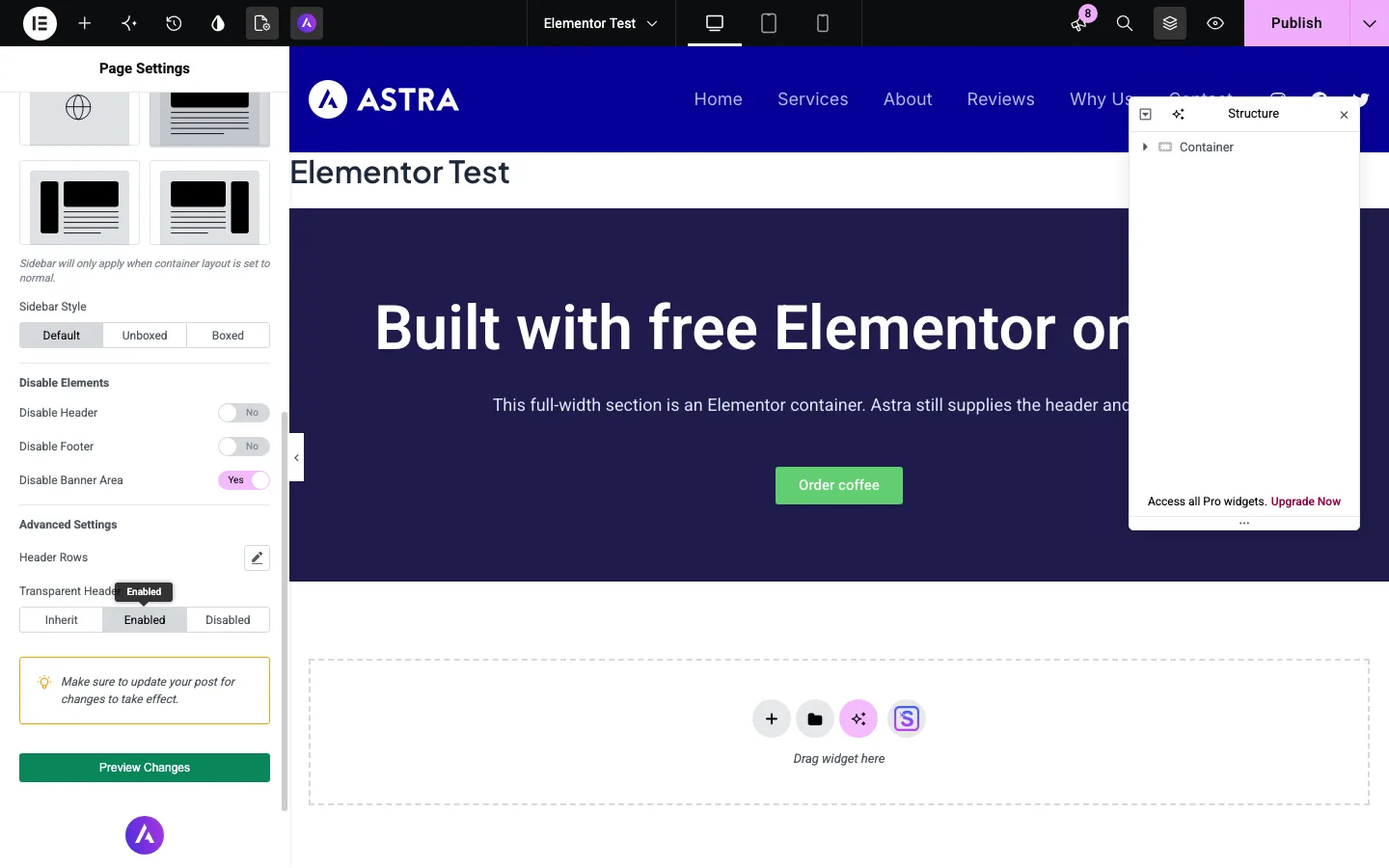
Task: Open revision history icon
Action: tap(174, 23)
